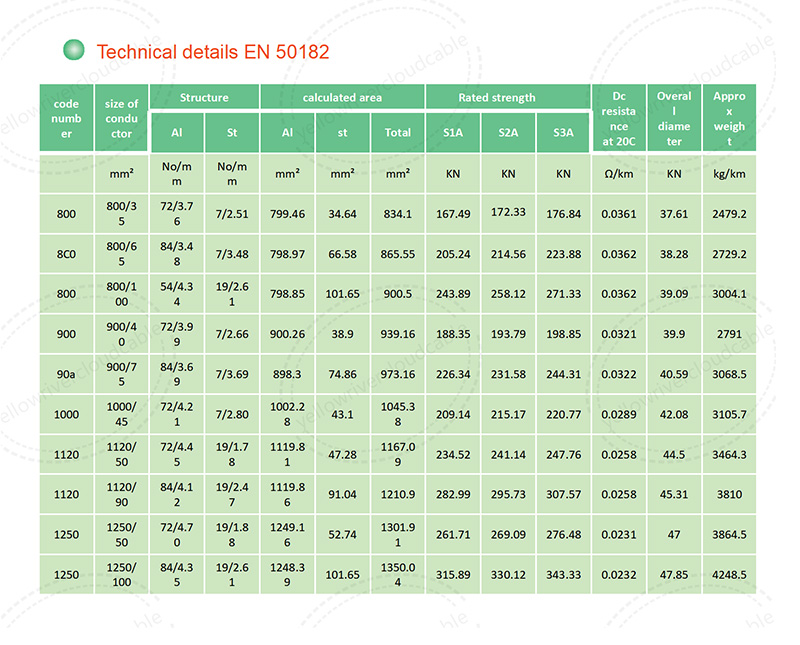Select the weight value 3004.1
800x645 pixels.
click(x=730, y=294)
